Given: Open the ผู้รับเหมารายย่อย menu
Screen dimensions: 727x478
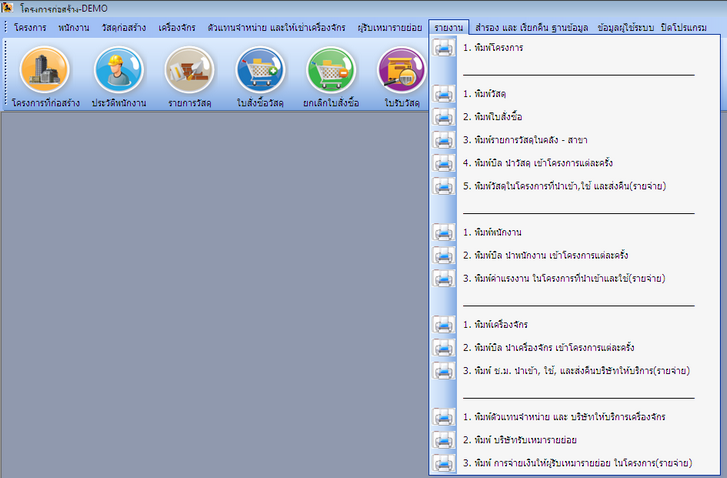Looking at the screenshot, I should [x=390, y=27].
